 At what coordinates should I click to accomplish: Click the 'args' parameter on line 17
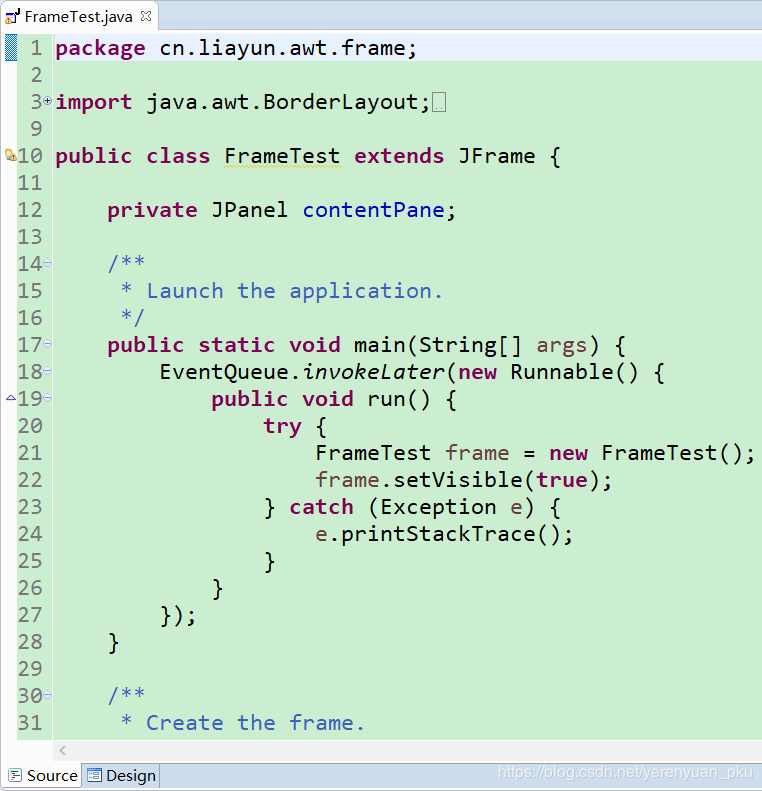point(562,346)
